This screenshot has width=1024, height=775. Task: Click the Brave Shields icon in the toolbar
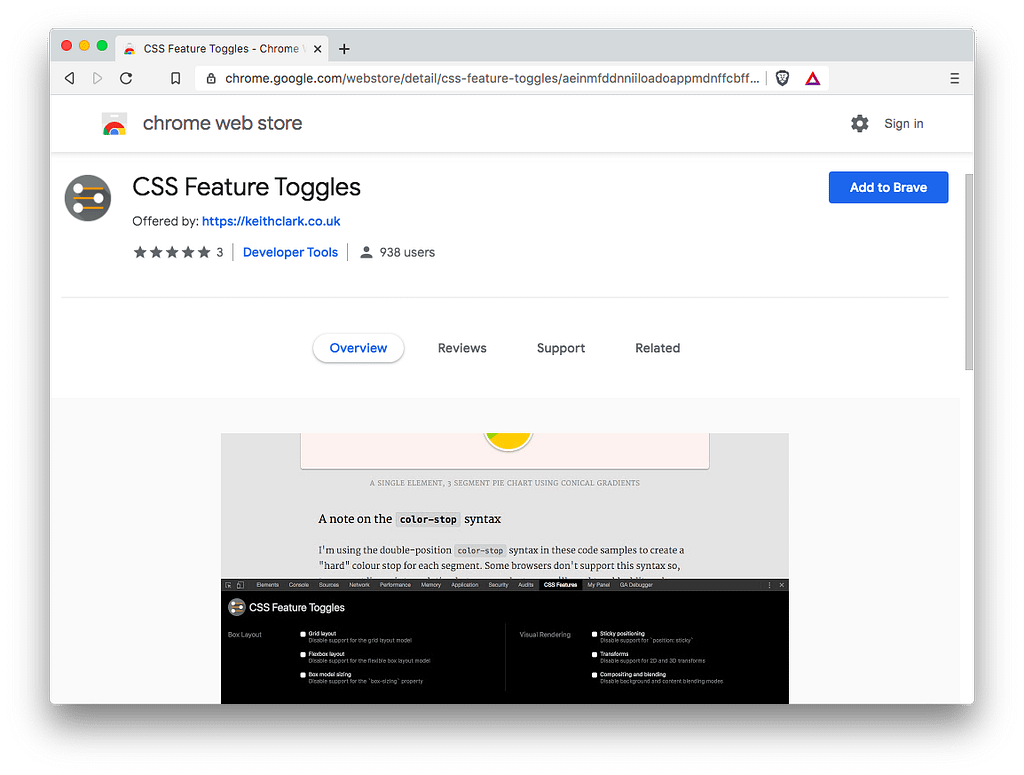(x=782, y=76)
